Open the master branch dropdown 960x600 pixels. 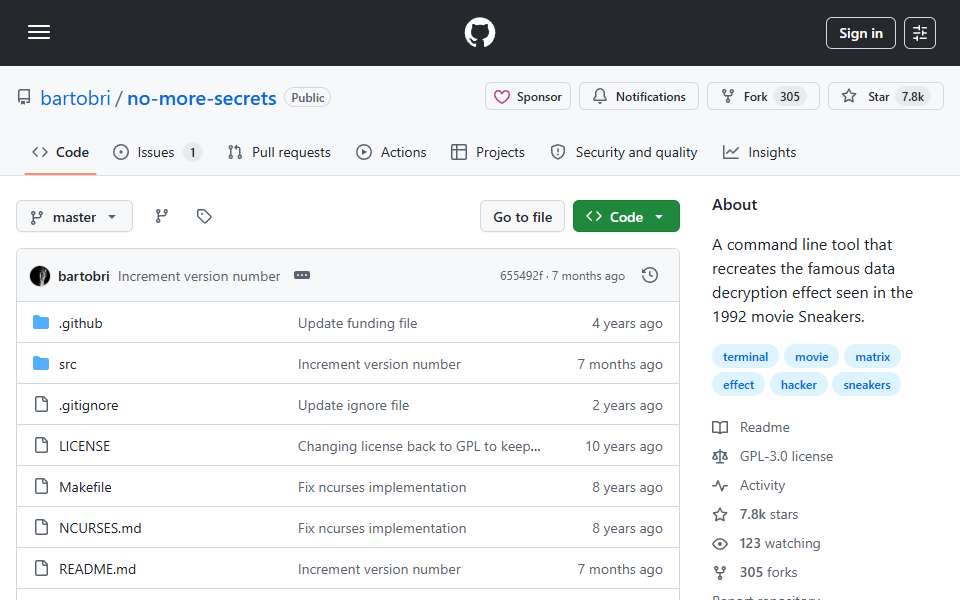pyautogui.click(x=74, y=217)
